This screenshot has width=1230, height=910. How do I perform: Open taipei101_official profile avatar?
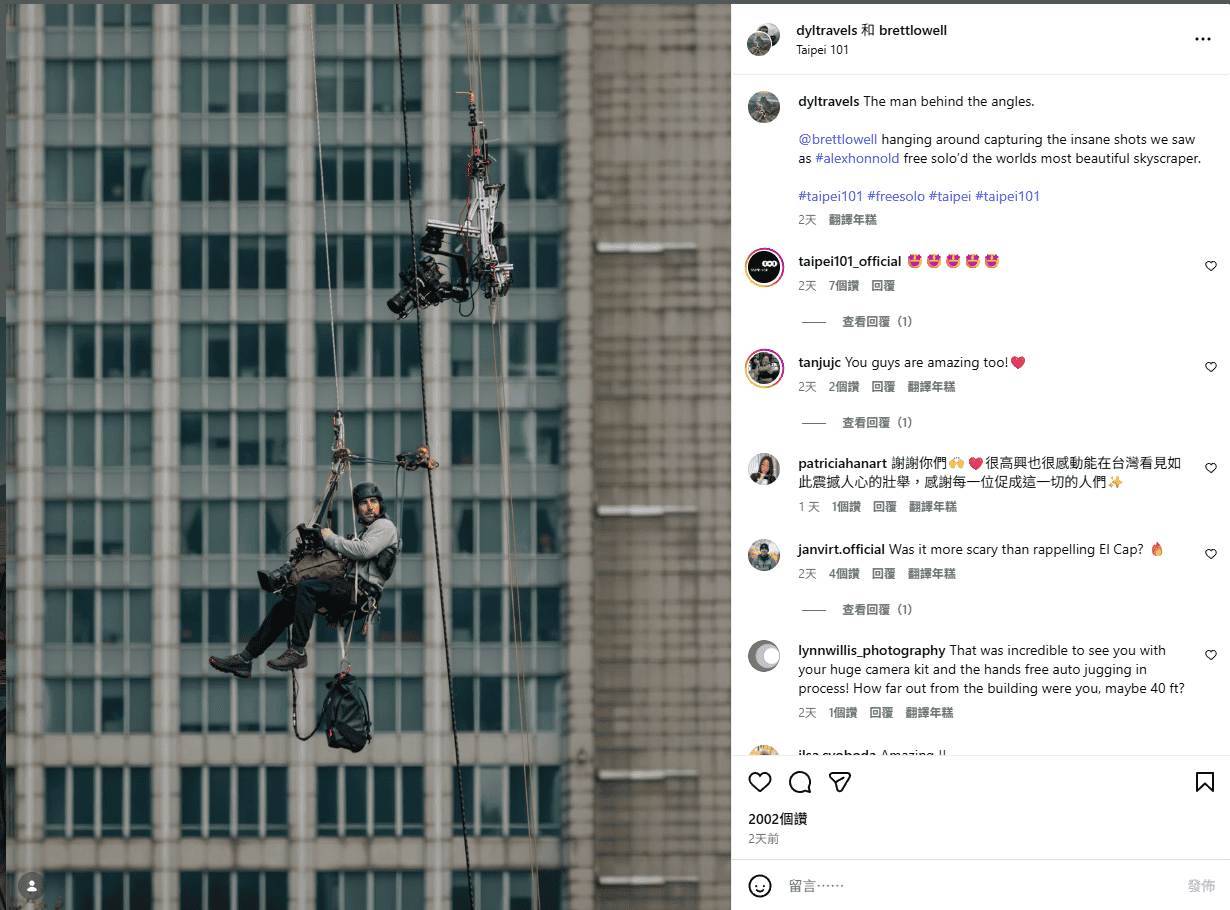[764, 267]
